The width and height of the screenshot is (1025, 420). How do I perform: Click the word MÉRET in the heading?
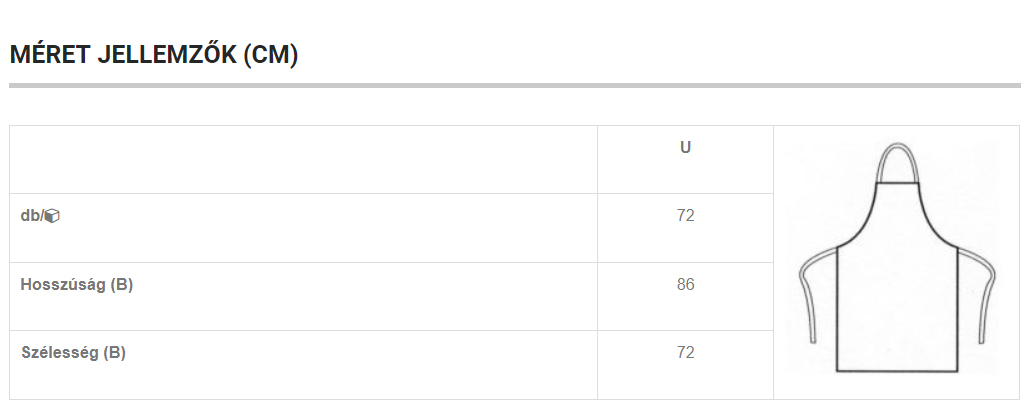click(x=50, y=54)
